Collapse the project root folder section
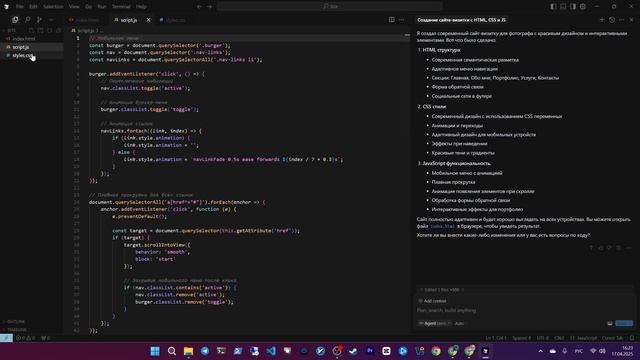 pyautogui.click(x=10, y=30)
